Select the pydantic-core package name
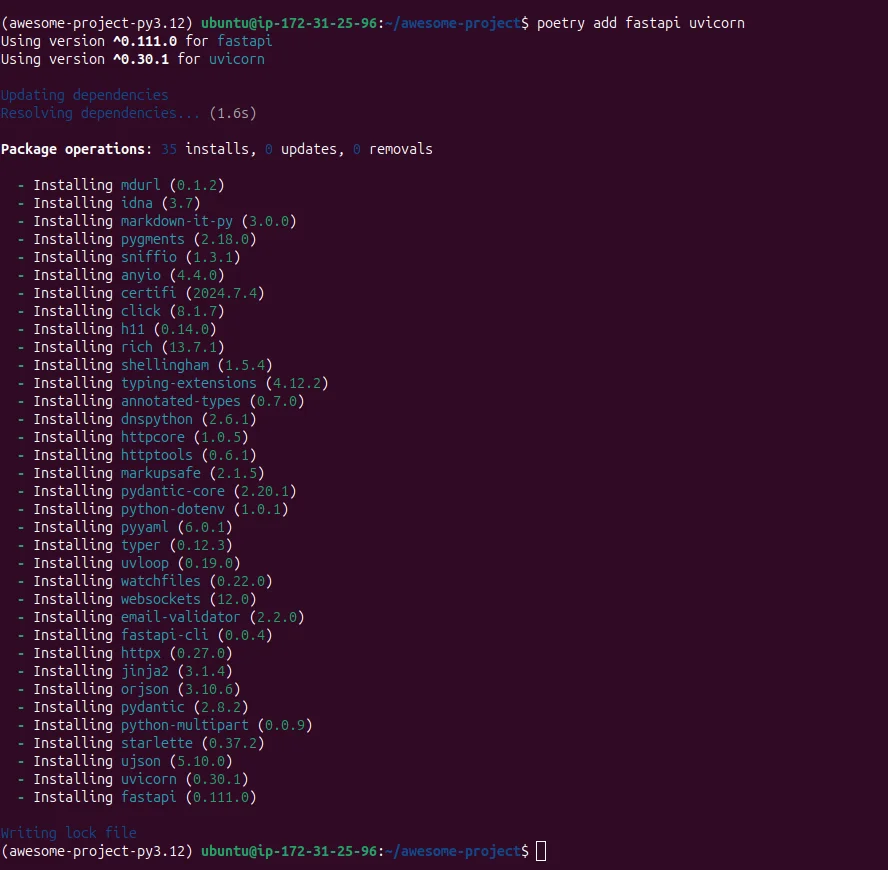The height and width of the screenshot is (870, 888). click(x=173, y=491)
